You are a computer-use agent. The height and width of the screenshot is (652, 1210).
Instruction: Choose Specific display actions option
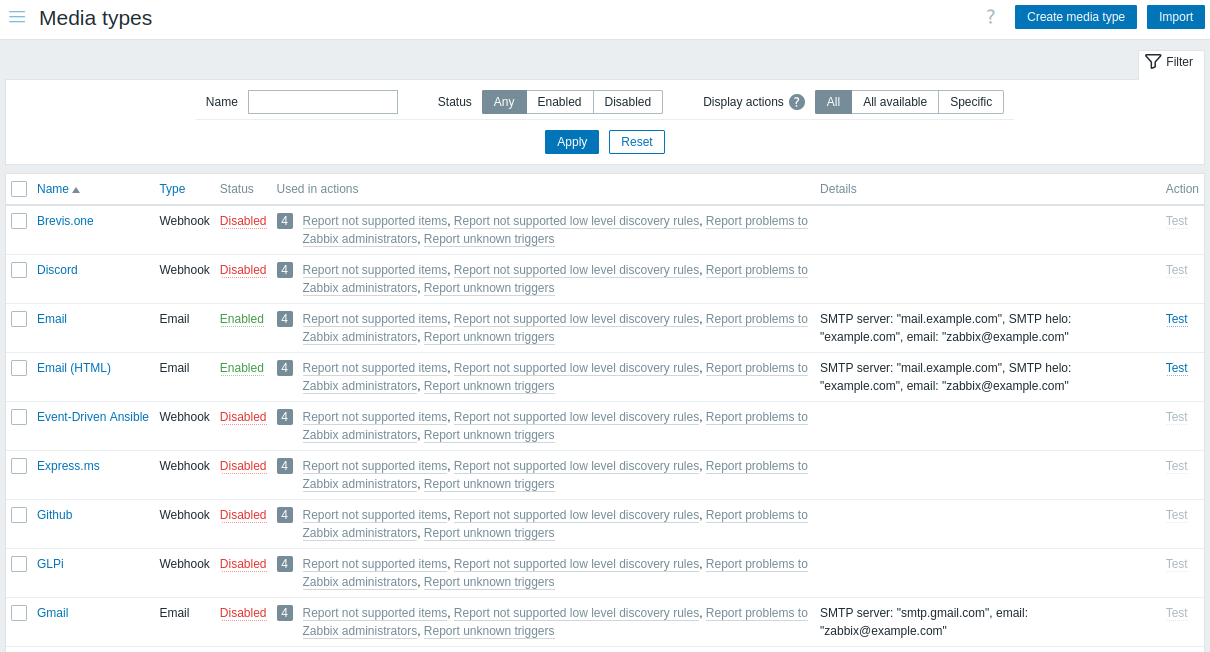pos(971,102)
